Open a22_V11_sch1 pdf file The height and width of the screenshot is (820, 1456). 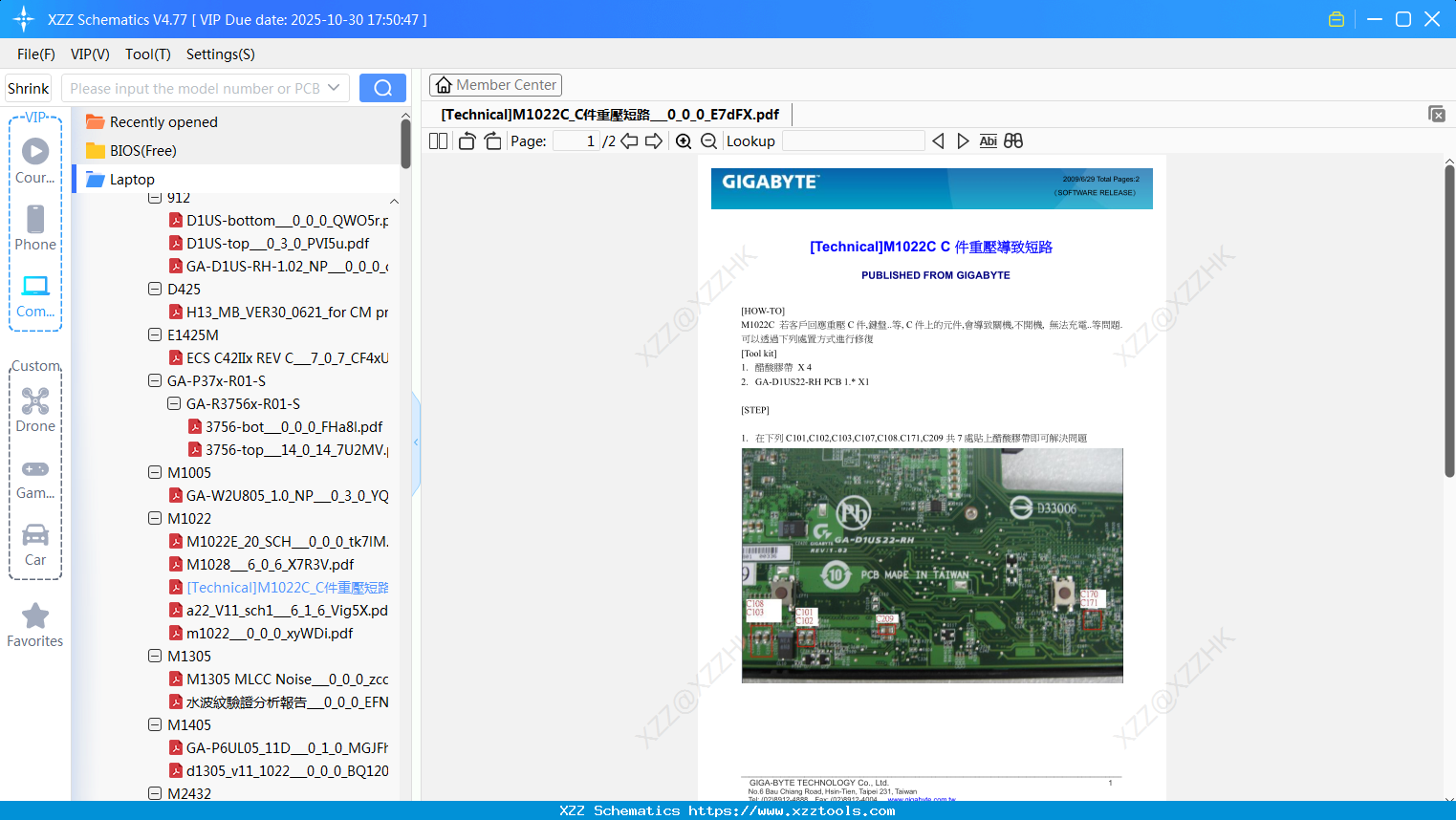click(x=279, y=611)
